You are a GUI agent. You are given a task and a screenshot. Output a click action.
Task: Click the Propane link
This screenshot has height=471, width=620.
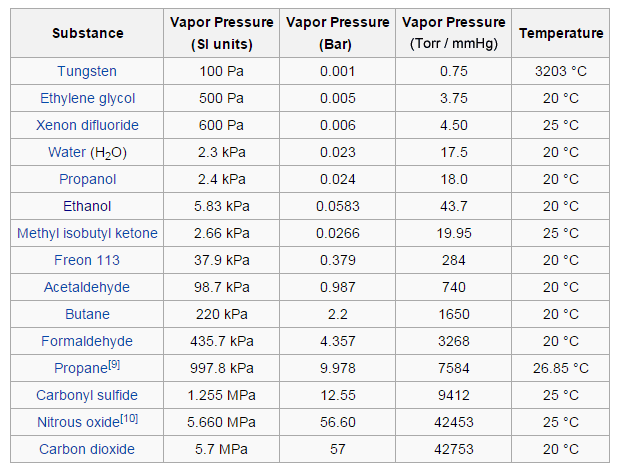tap(79, 369)
